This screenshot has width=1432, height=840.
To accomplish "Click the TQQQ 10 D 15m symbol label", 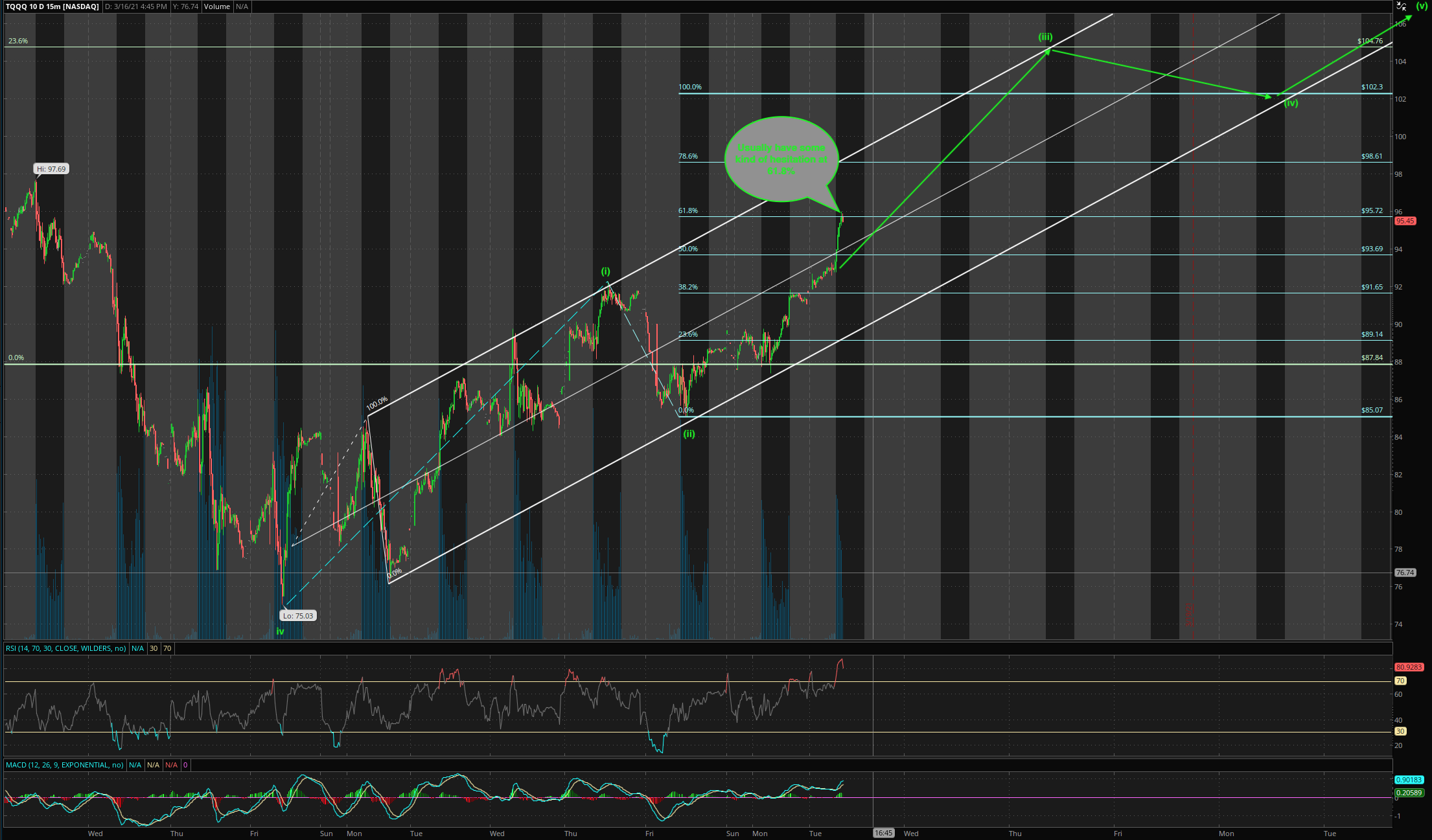I will (x=52, y=6).
